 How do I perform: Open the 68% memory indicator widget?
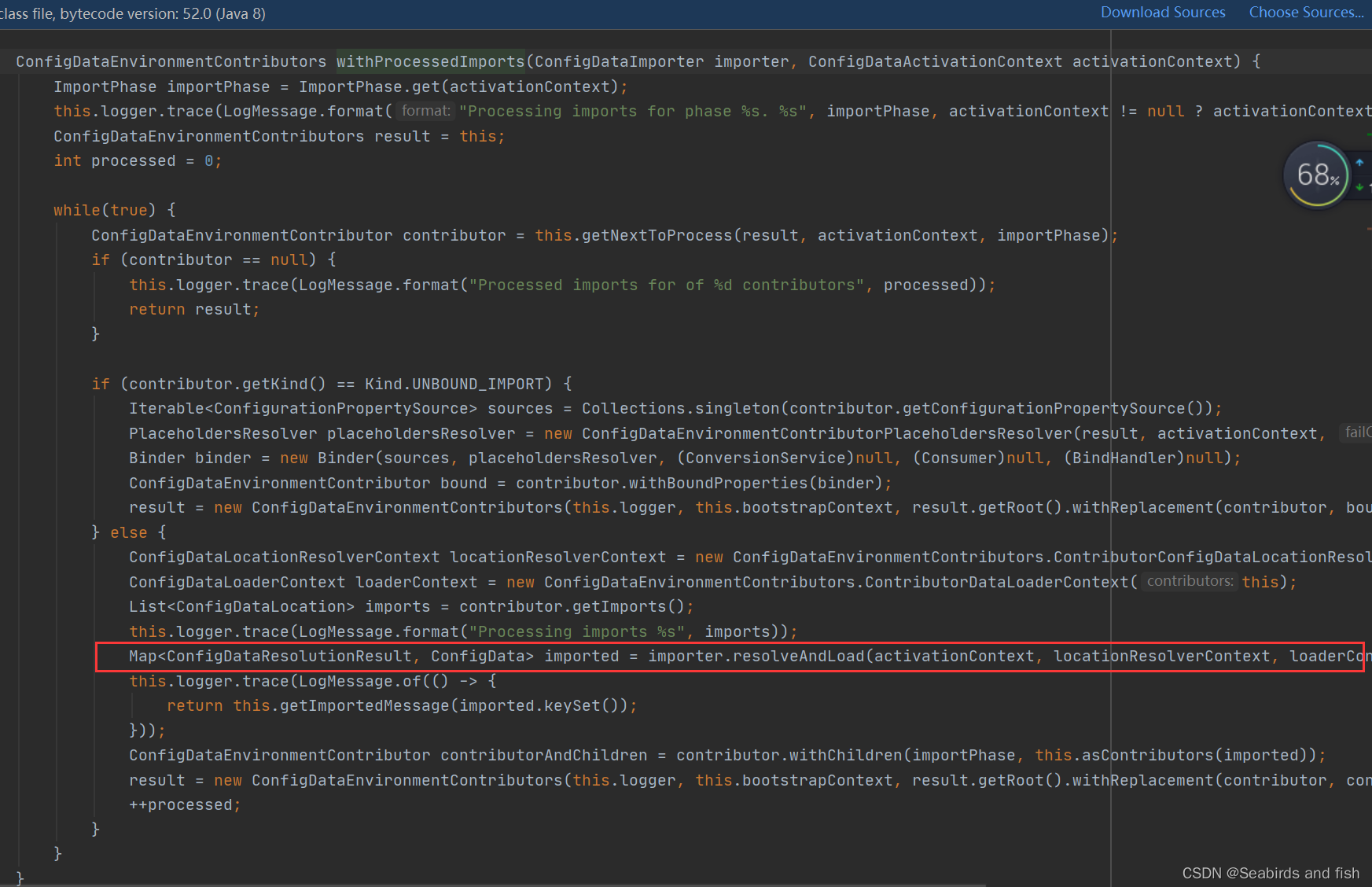coord(1317,175)
